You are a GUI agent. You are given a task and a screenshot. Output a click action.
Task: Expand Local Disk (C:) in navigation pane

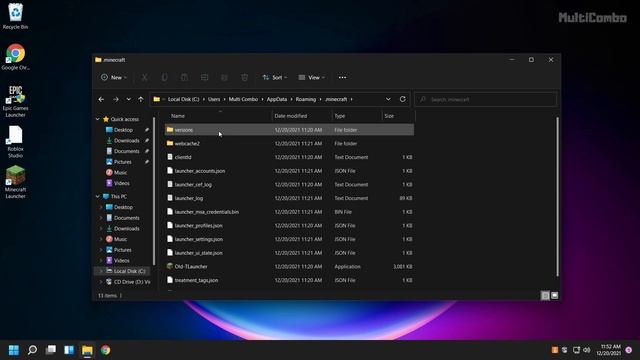click(x=101, y=271)
